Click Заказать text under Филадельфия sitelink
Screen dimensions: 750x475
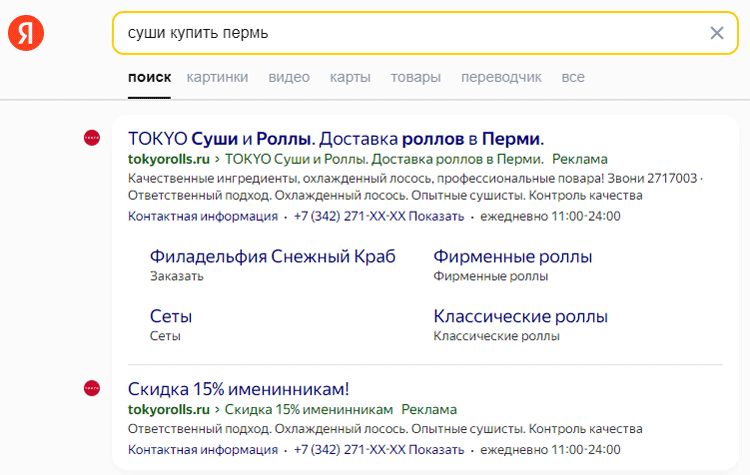pyautogui.click(x=176, y=276)
